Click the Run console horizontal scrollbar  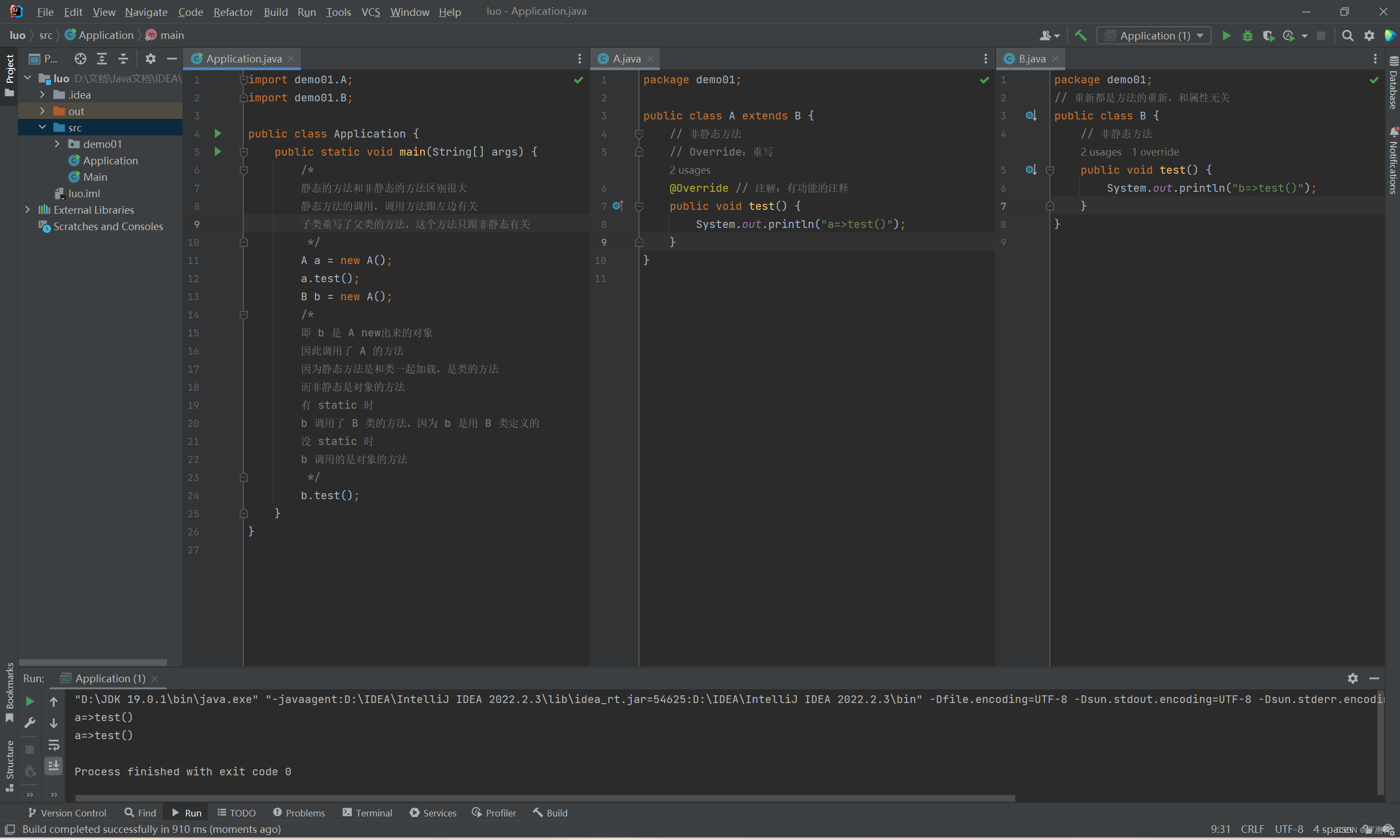click(x=544, y=799)
